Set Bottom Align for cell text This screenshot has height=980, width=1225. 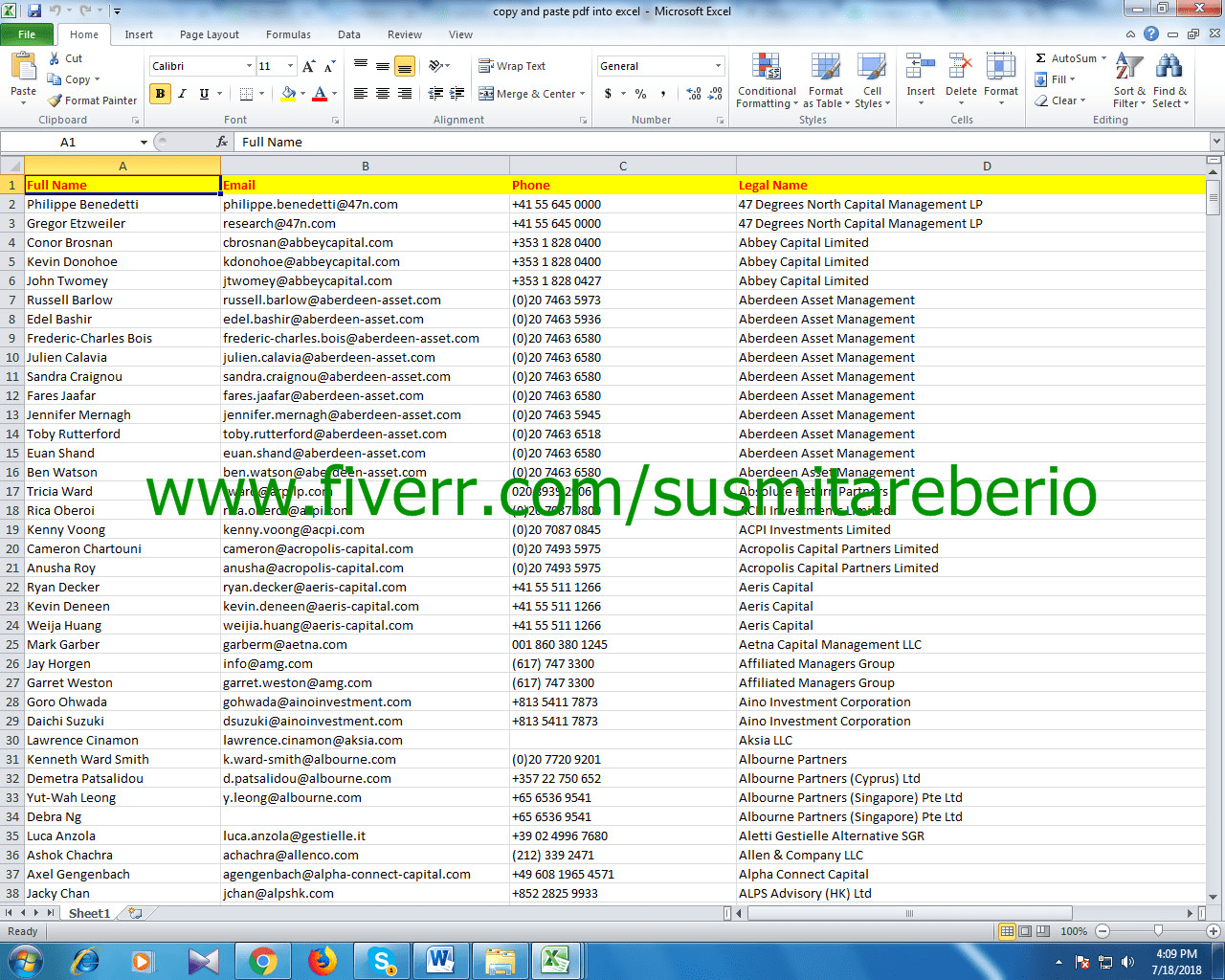405,66
